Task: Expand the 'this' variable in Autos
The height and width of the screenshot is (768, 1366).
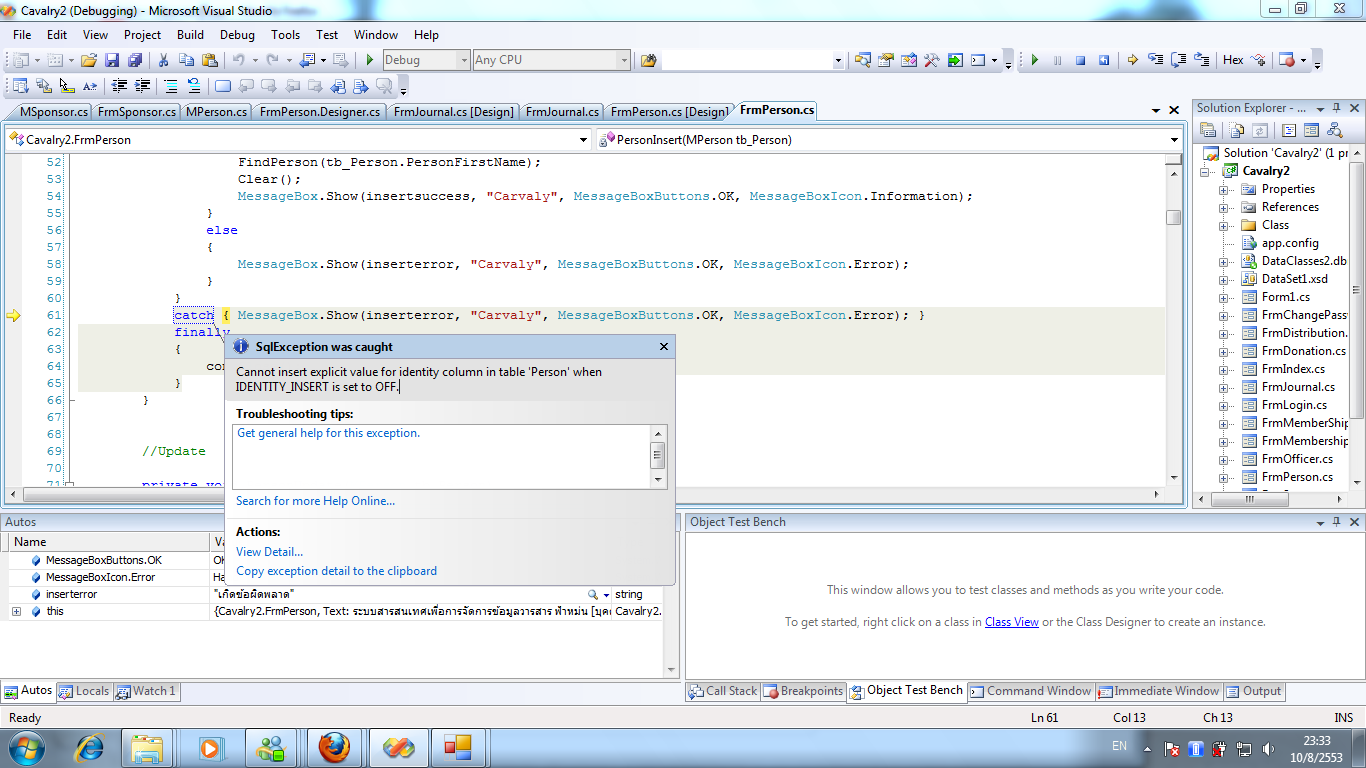Action: coord(16,611)
